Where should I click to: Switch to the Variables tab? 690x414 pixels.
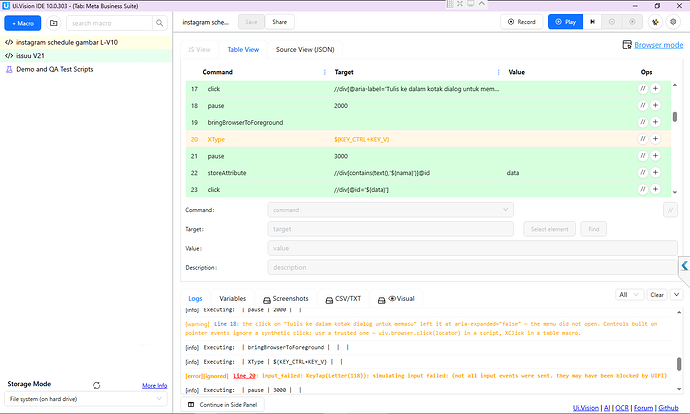click(232, 298)
